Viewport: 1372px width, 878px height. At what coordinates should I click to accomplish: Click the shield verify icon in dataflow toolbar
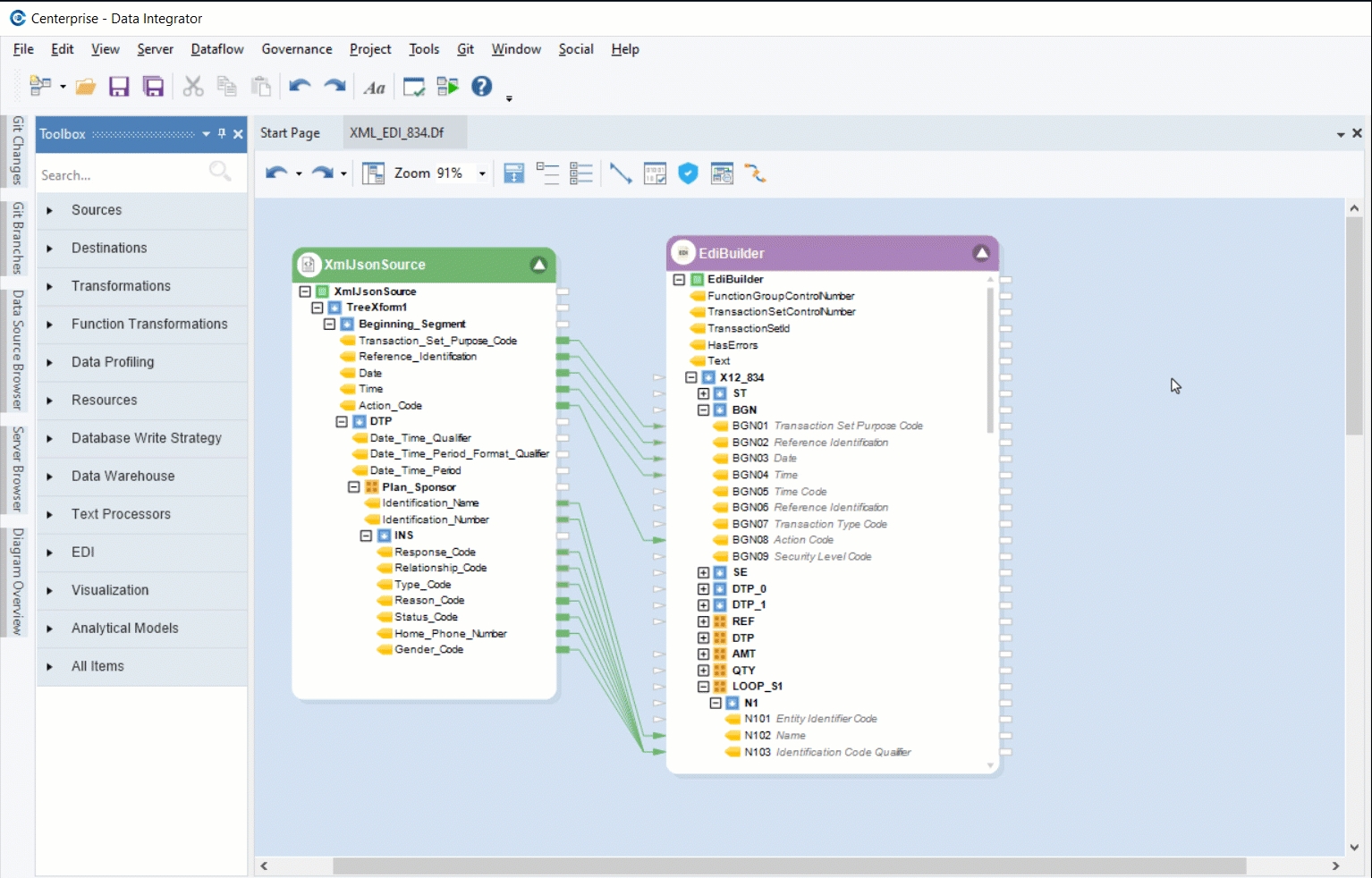pyautogui.click(x=688, y=173)
